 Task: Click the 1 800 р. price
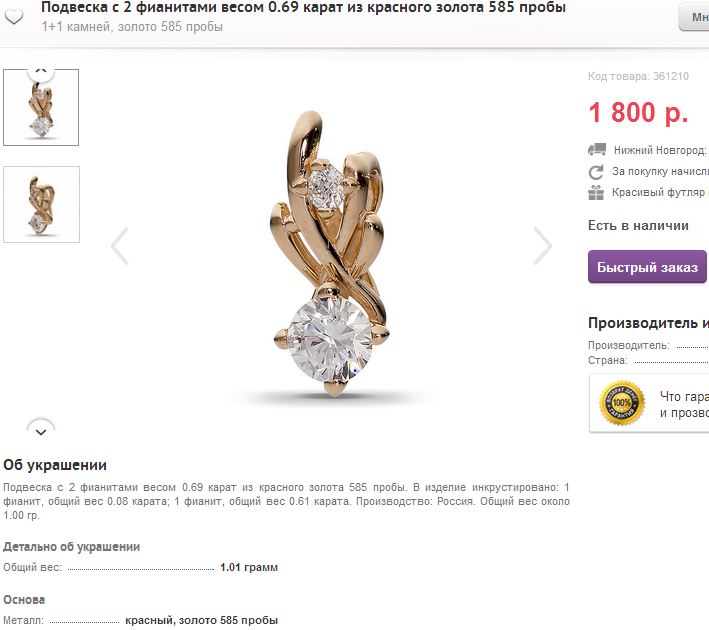click(x=638, y=112)
